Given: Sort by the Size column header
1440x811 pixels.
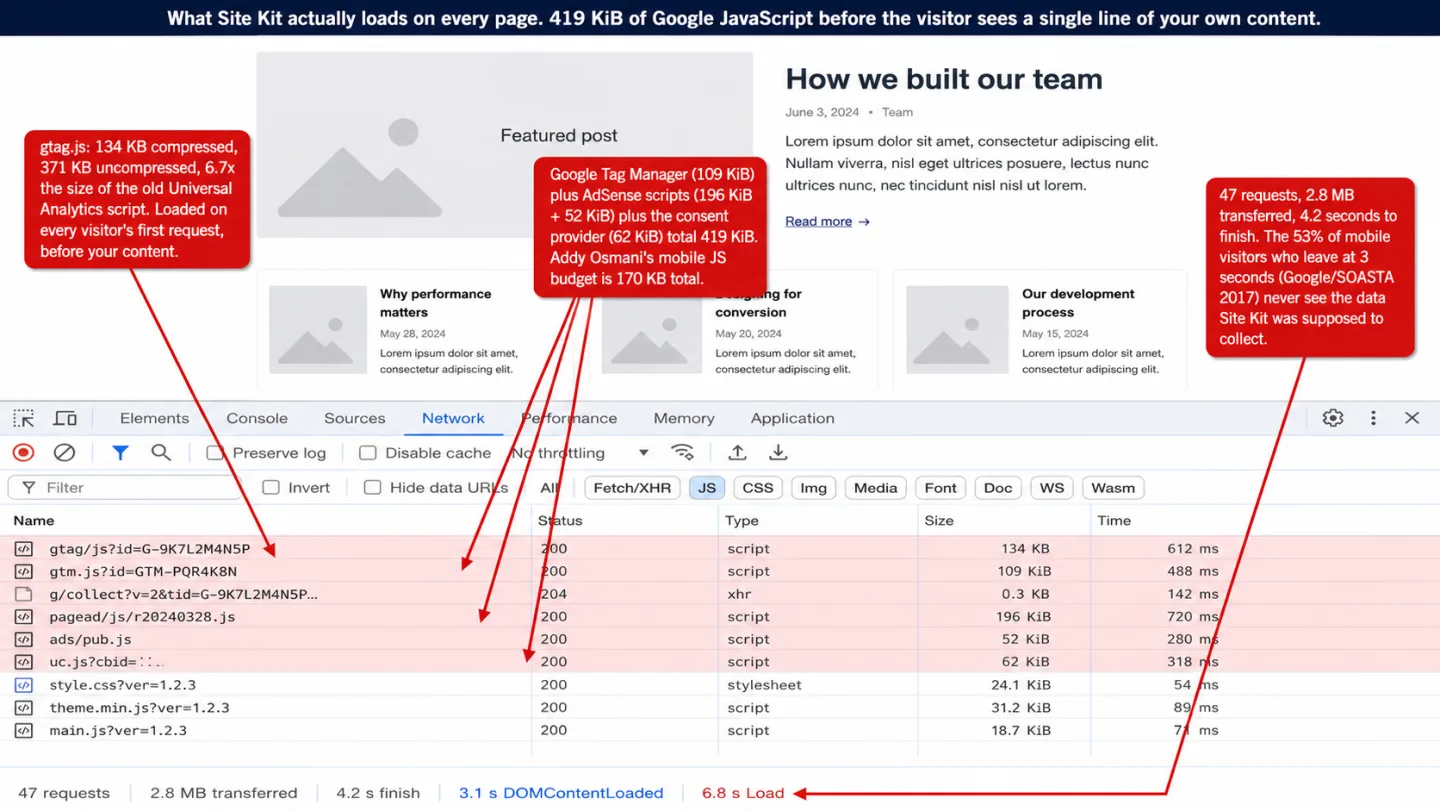Looking at the screenshot, I should coord(939,521).
